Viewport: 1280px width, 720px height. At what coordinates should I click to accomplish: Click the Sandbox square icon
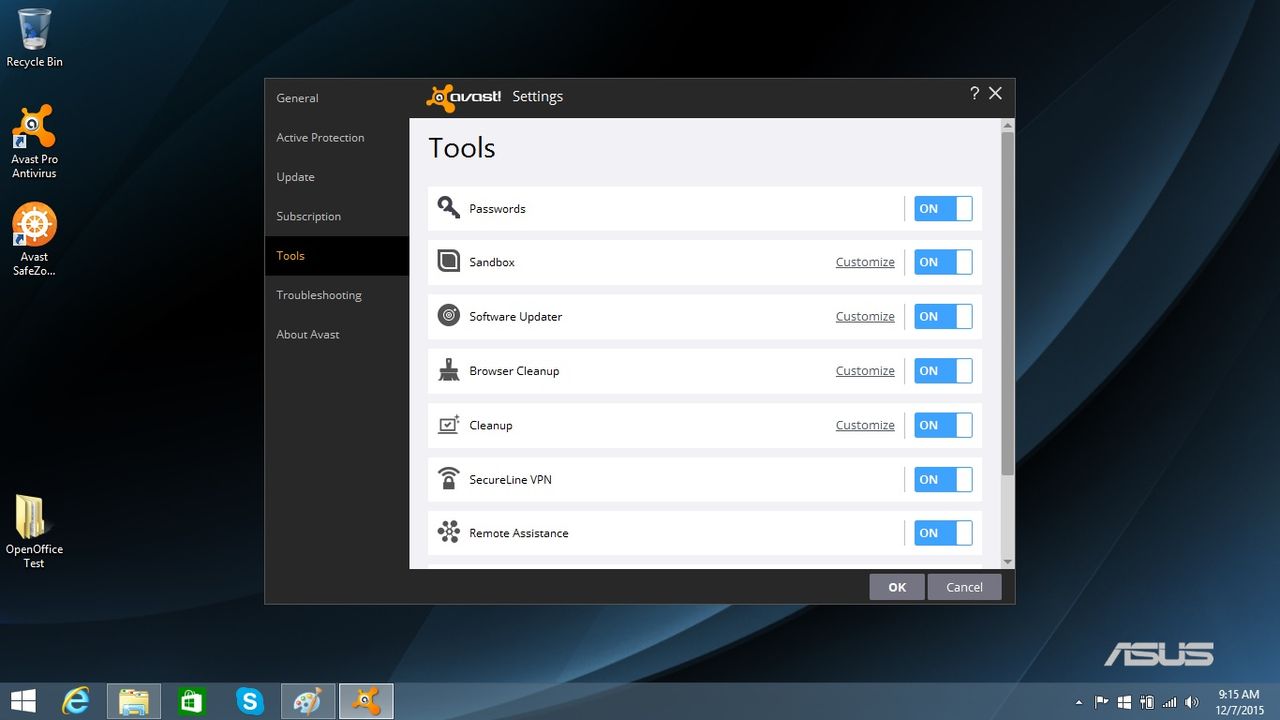448,262
